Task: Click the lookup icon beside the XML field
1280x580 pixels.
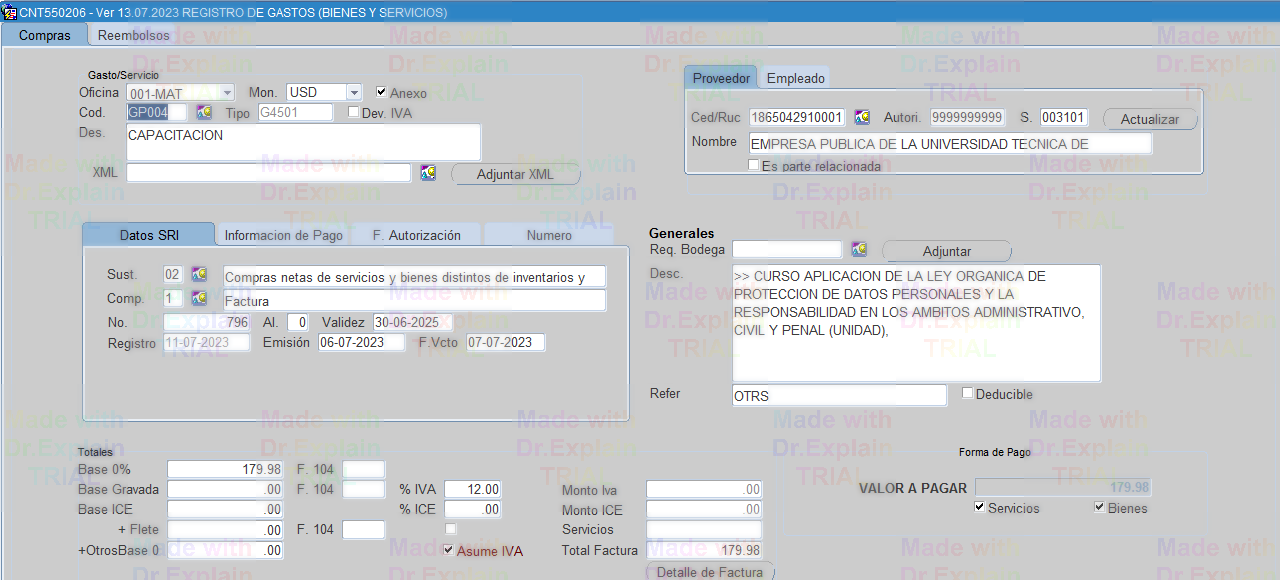Action: coord(428,173)
